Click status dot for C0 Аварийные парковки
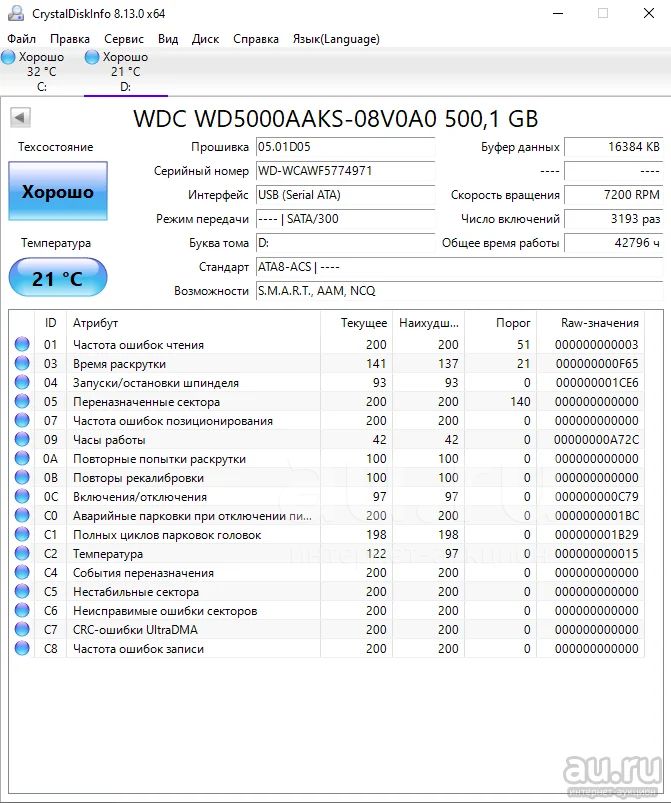This screenshot has width=671, height=803. pos(22,515)
